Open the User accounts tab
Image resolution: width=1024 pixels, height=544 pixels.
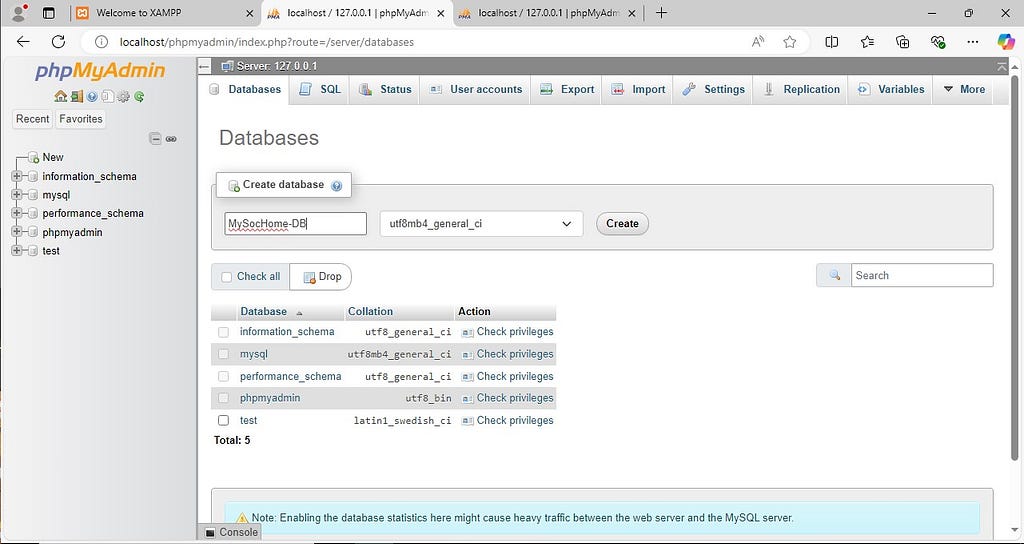[475, 89]
